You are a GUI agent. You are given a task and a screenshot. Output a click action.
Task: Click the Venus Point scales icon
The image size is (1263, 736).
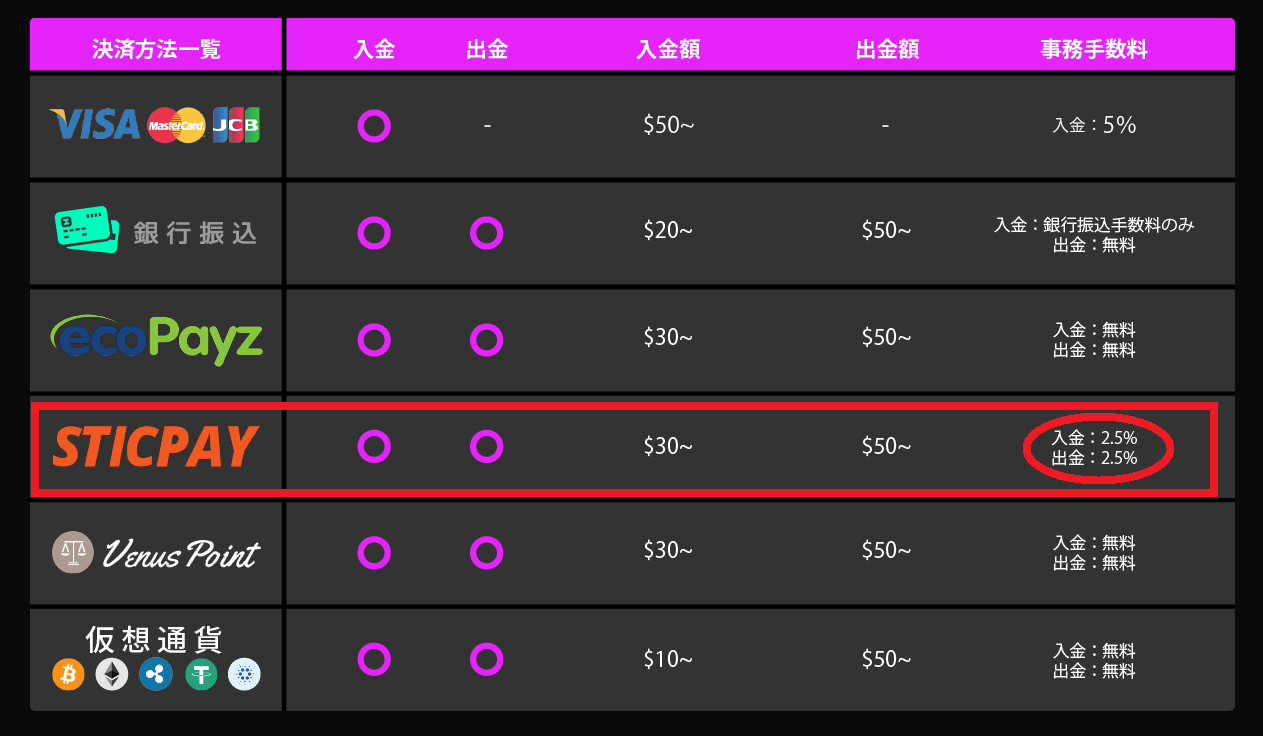[73, 552]
